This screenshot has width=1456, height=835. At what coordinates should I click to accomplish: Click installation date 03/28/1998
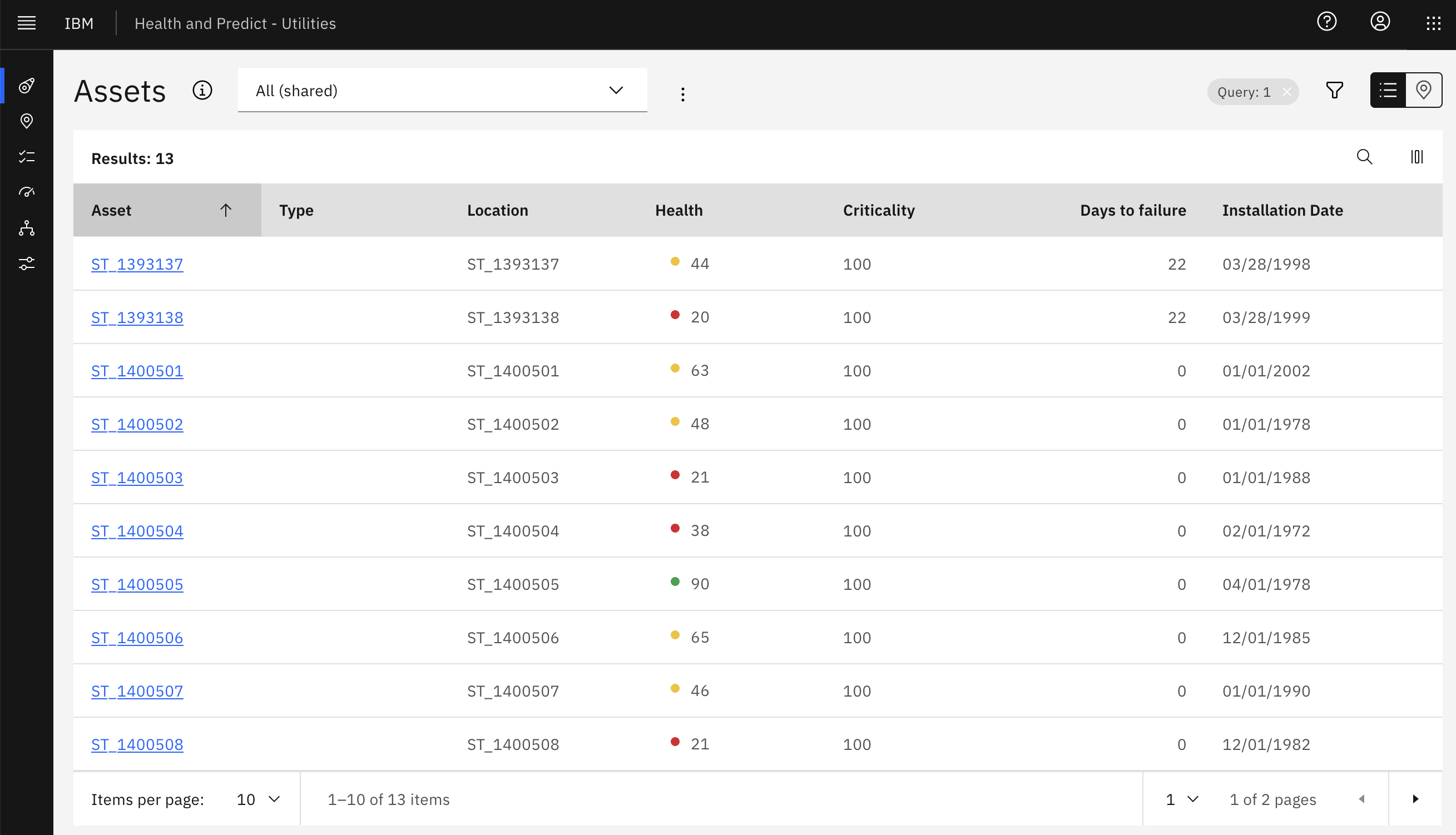click(1266, 264)
